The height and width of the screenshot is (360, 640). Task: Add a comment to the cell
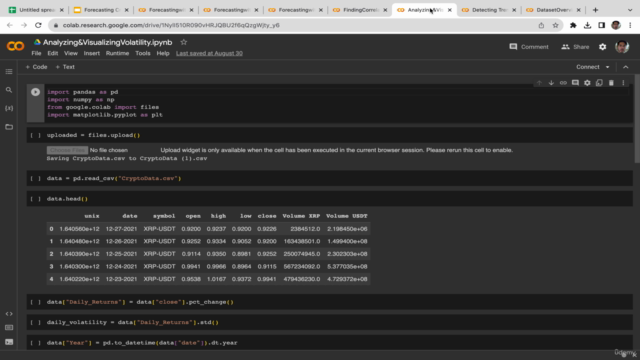pyautogui.click(x=575, y=83)
